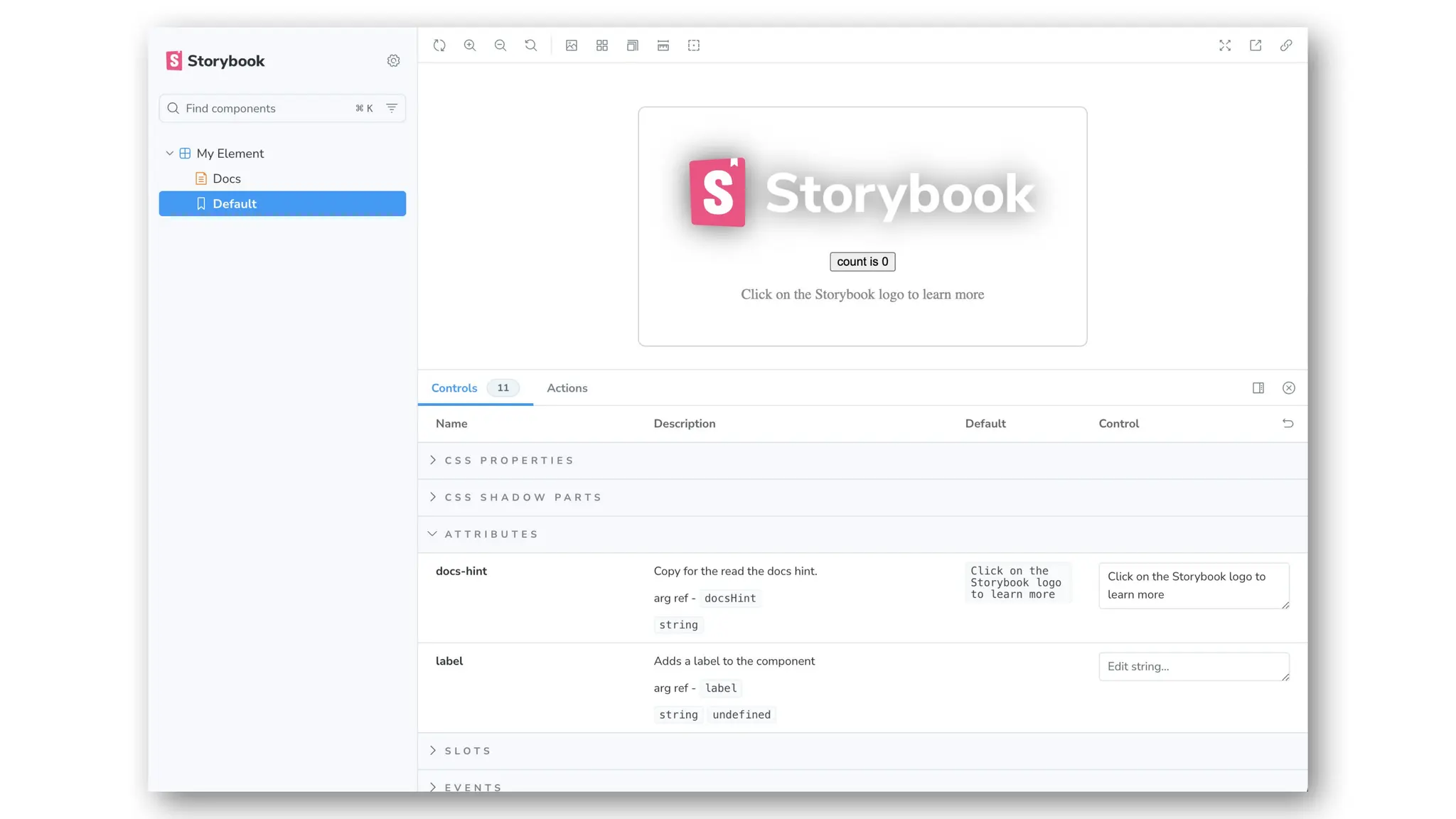Click the label Edit string field
The height and width of the screenshot is (819, 1456).
pos(1193,667)
